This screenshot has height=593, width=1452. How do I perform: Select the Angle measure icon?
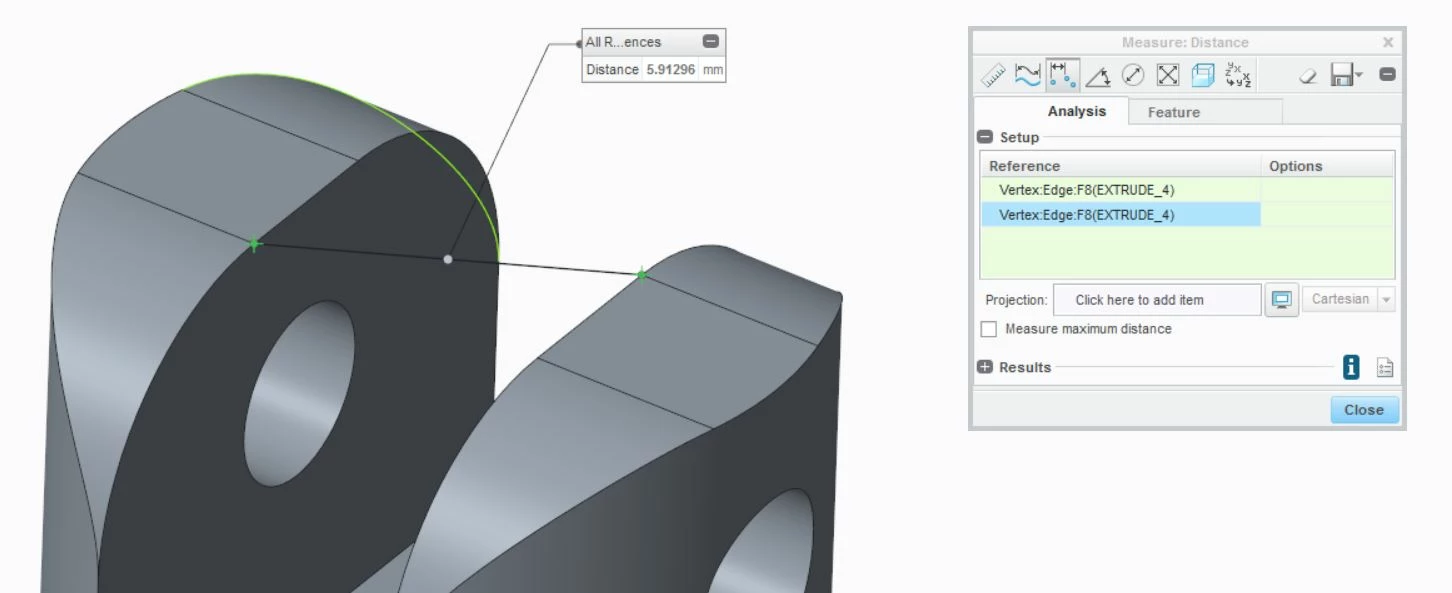tap(1098, 75)
